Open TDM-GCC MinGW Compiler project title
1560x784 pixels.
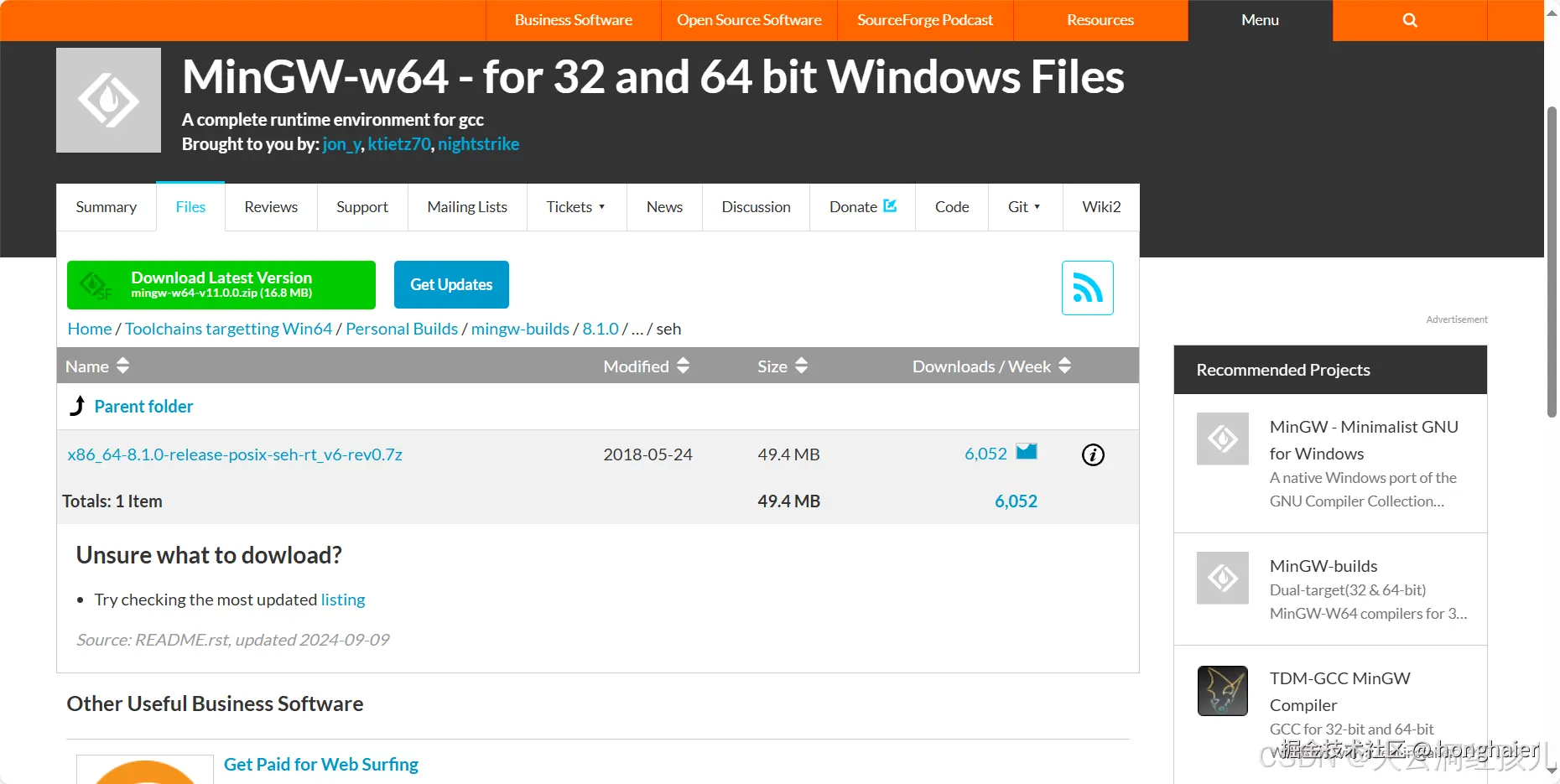(1340, 692)
